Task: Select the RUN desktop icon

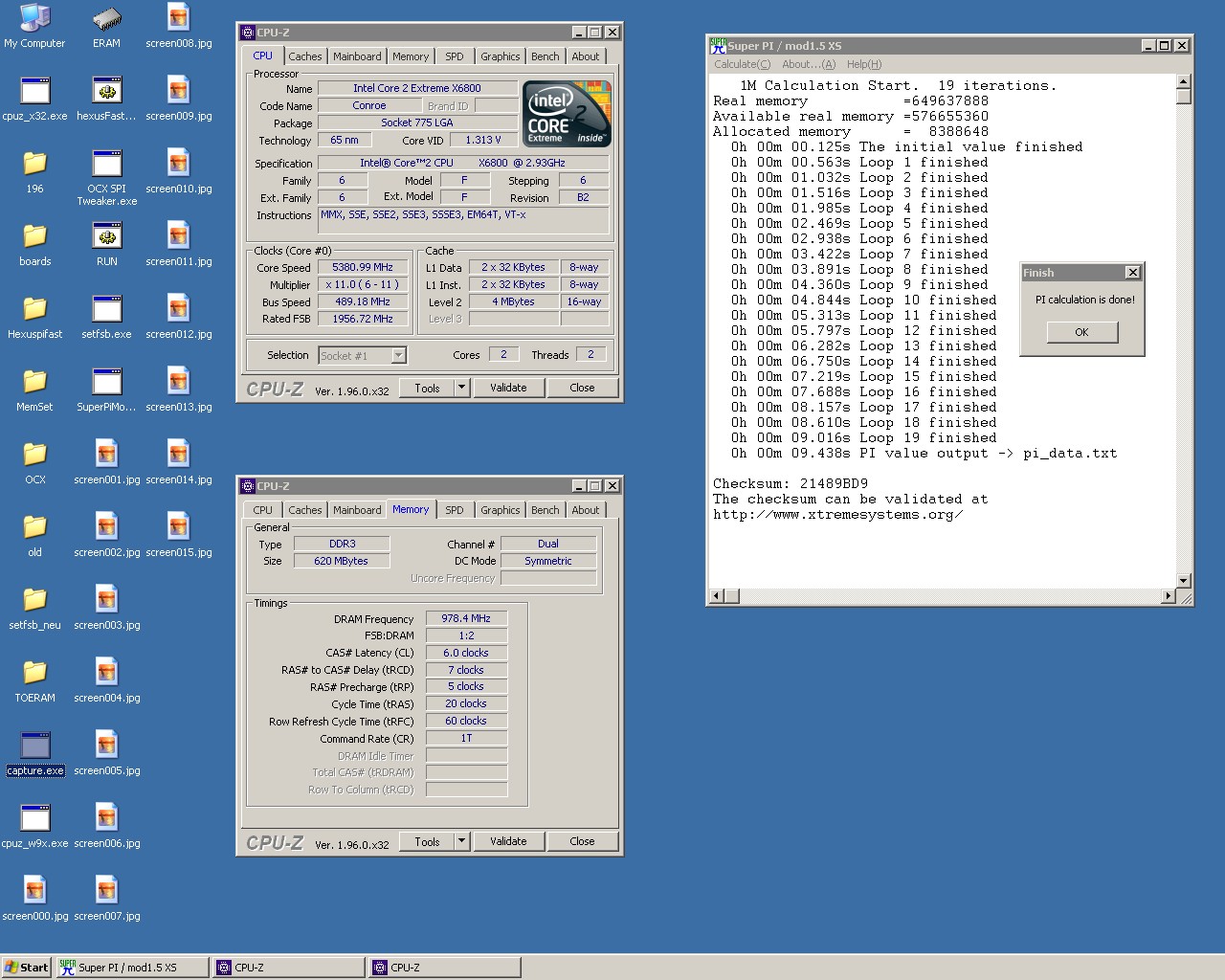Action: pyautogui.click(x=106, y=244)
